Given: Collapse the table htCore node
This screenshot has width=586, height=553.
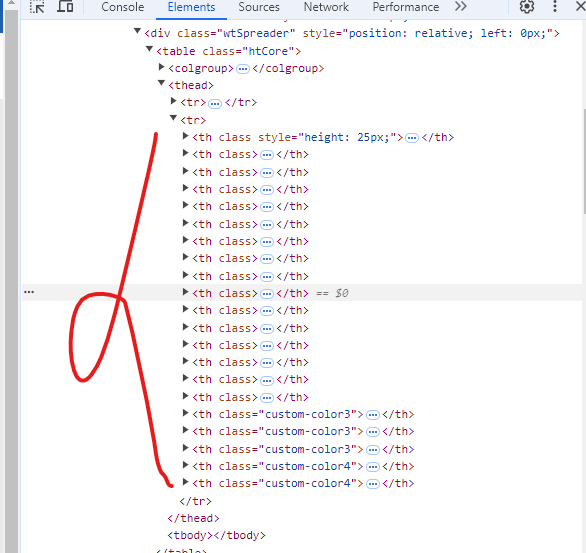Looking at the screenshot, I should point(149,49).
